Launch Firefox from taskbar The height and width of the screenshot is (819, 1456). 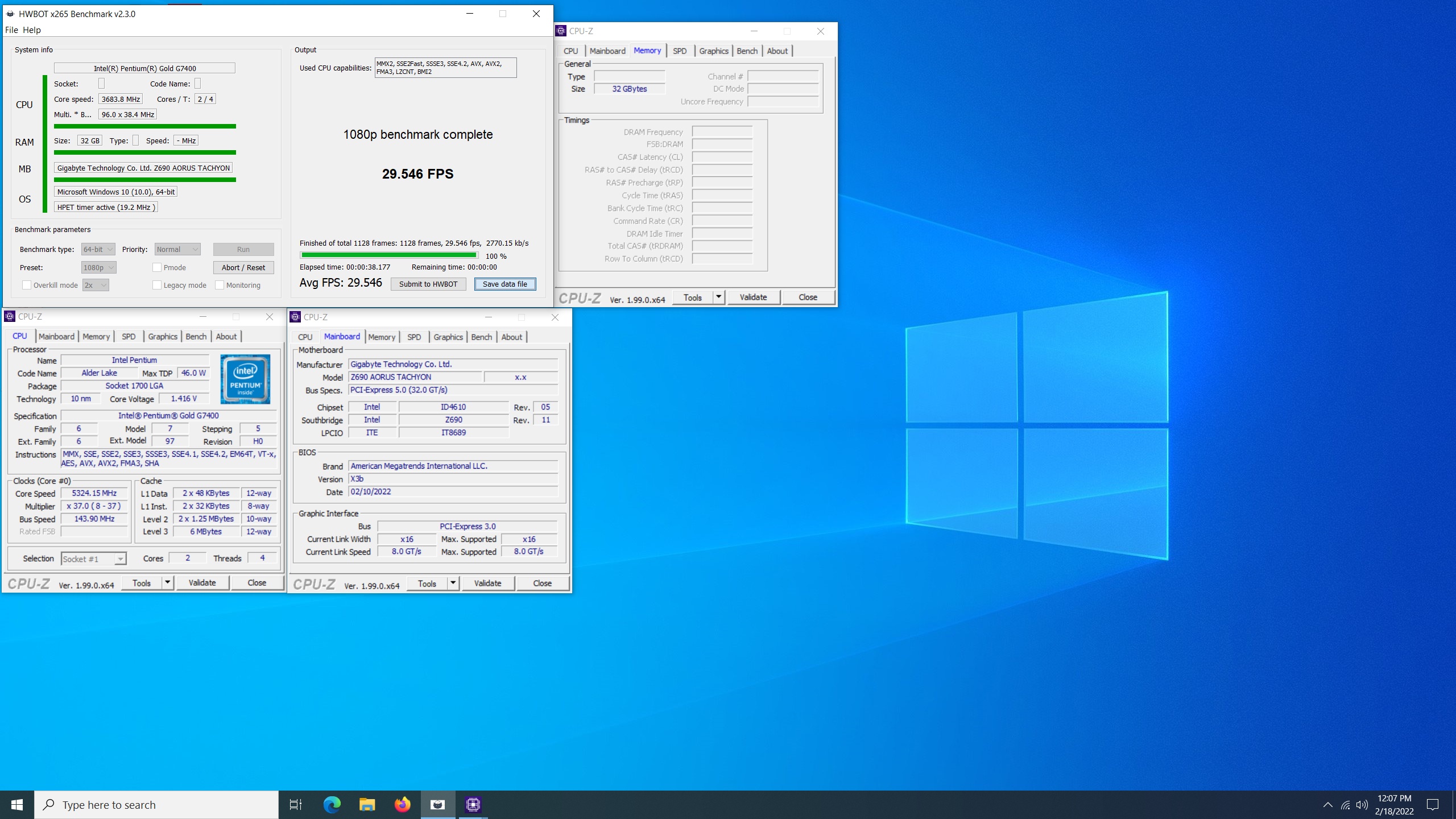[x=403, y=805]
